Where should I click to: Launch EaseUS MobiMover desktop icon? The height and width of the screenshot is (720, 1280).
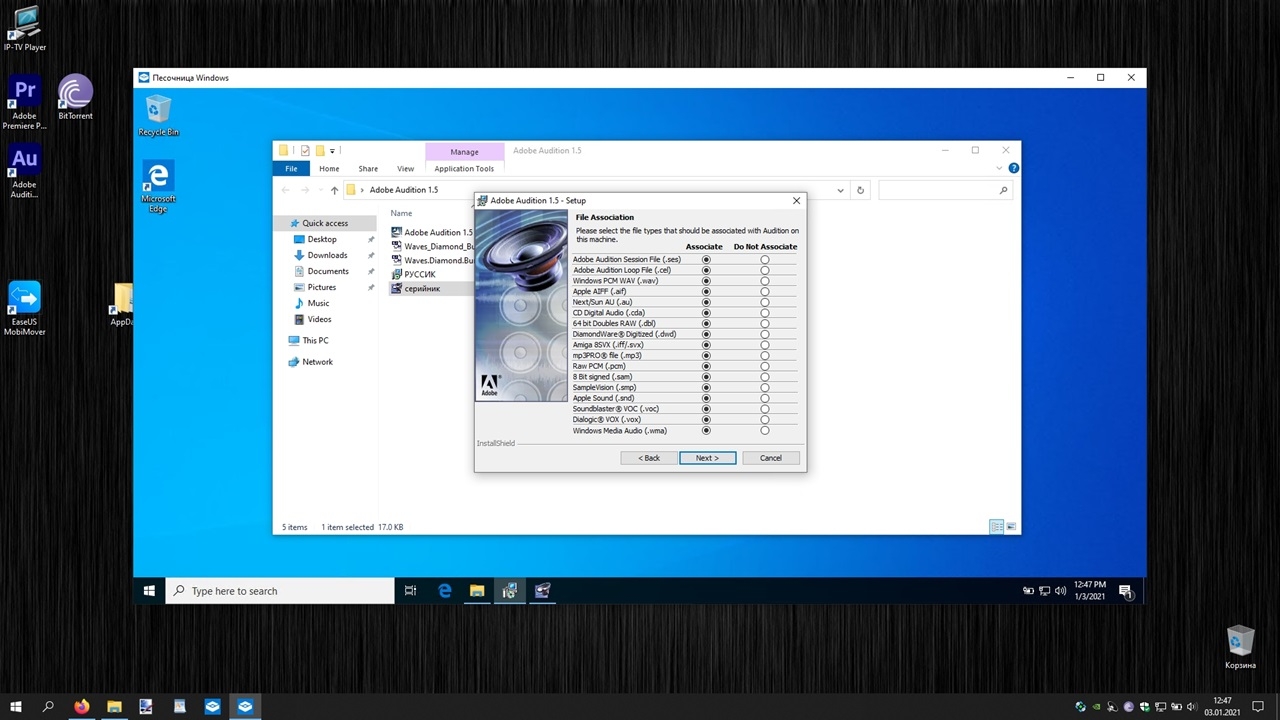(x=24, y=298)
